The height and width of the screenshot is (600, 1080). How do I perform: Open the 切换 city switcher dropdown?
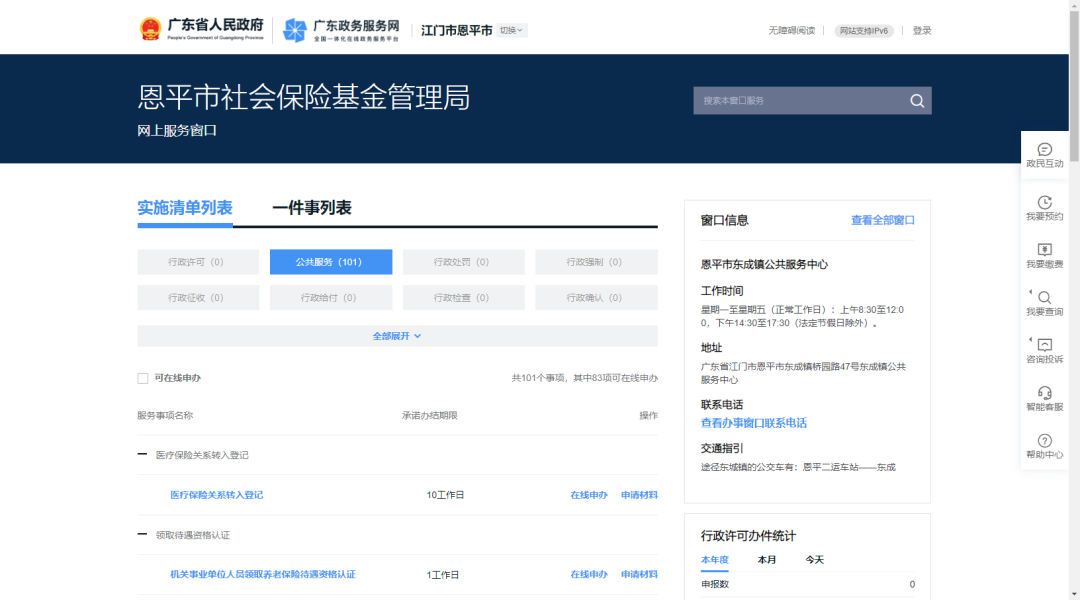(511, 30)
